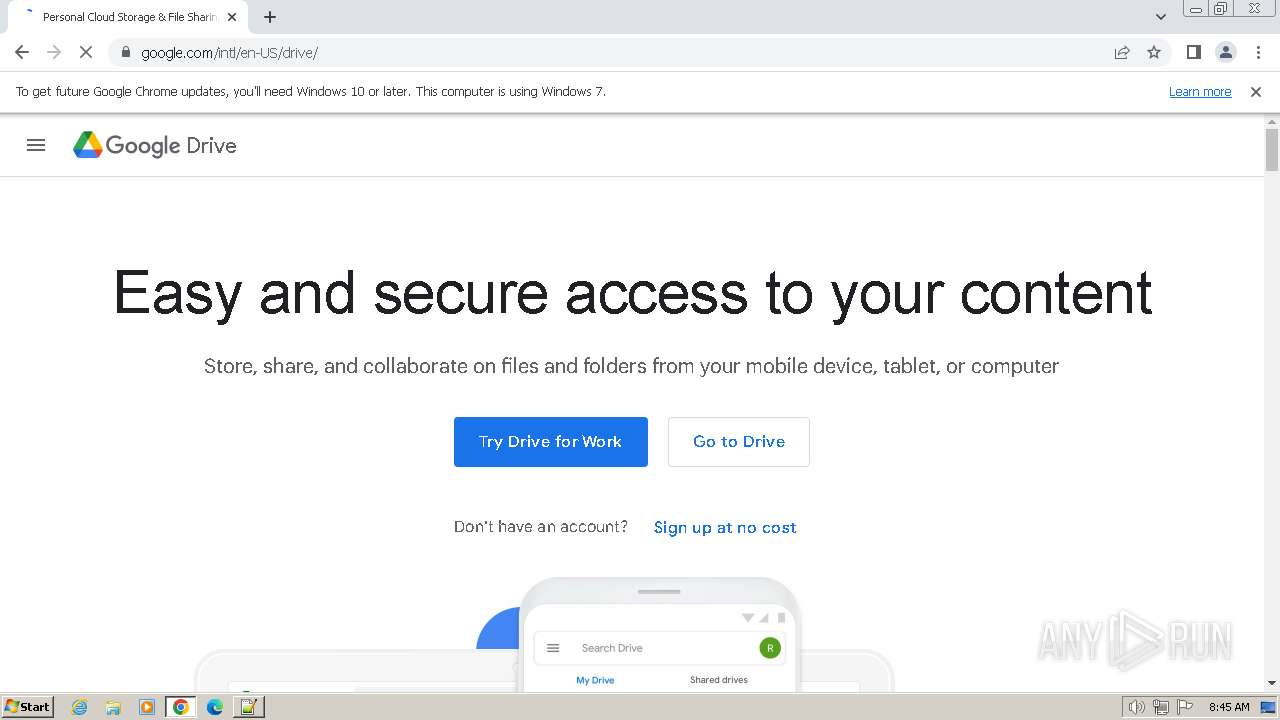Stop loading the page
1280x720 pixels.
pyautogui.click(x=86, y=52)
